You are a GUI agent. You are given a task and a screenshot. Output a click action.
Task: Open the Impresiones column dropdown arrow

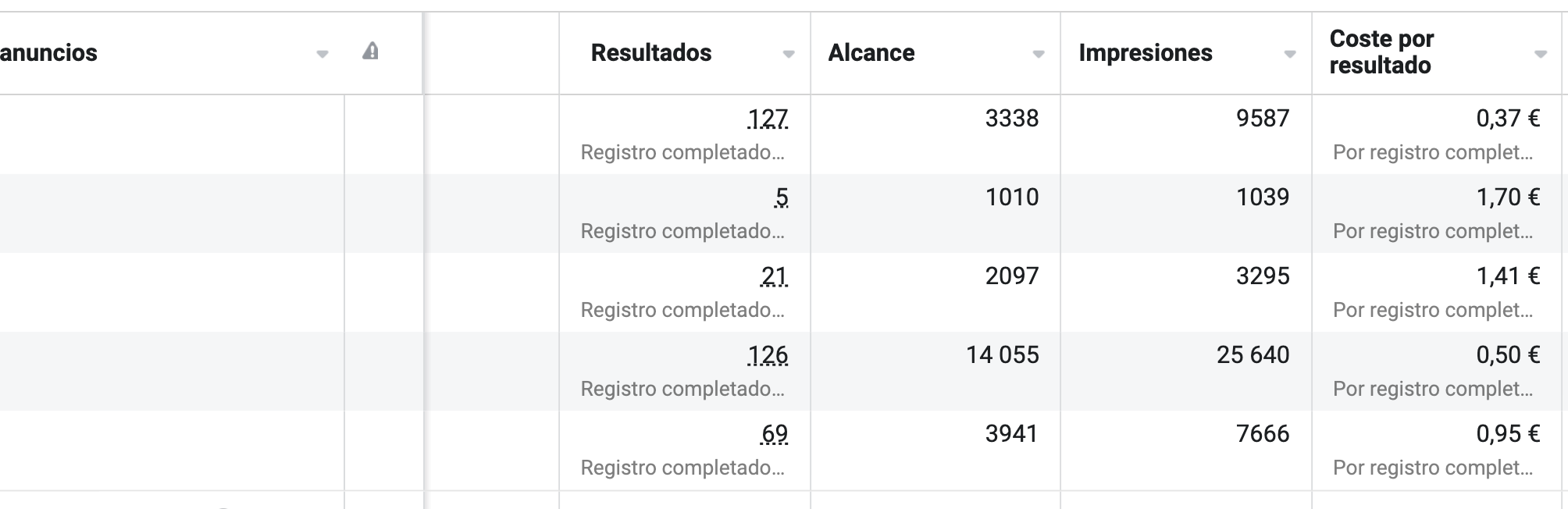pos(1290,54)
